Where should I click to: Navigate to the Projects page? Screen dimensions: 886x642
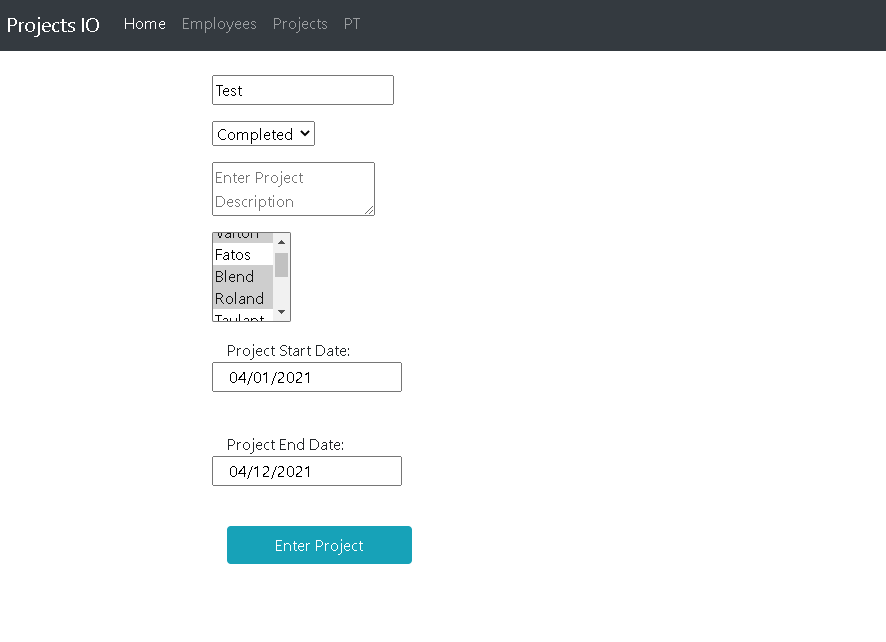[300, 24]
